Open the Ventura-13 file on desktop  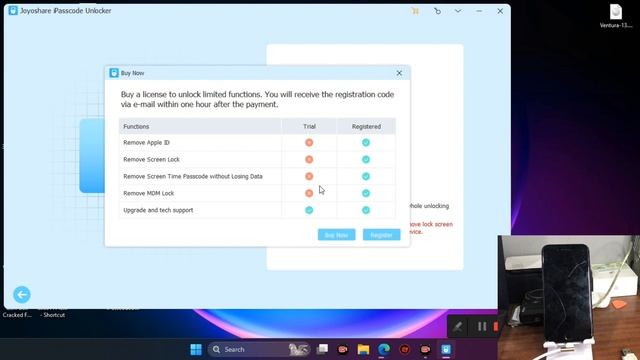point(616,16)
